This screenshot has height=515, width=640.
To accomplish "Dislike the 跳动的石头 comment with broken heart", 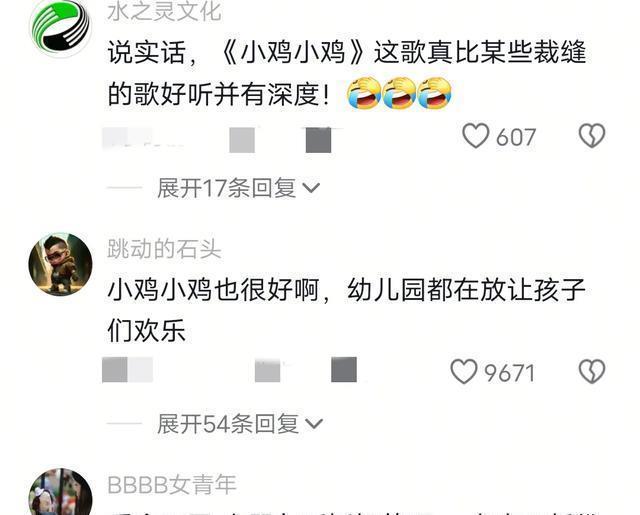I will [592, 371].
